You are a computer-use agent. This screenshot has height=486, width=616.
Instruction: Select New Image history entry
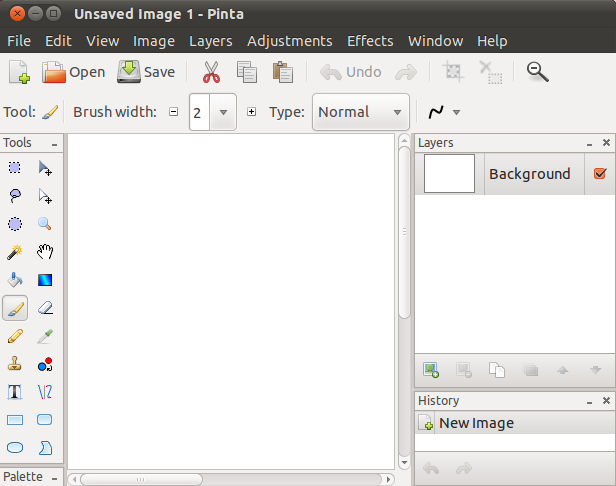click(x=476, y=423)
